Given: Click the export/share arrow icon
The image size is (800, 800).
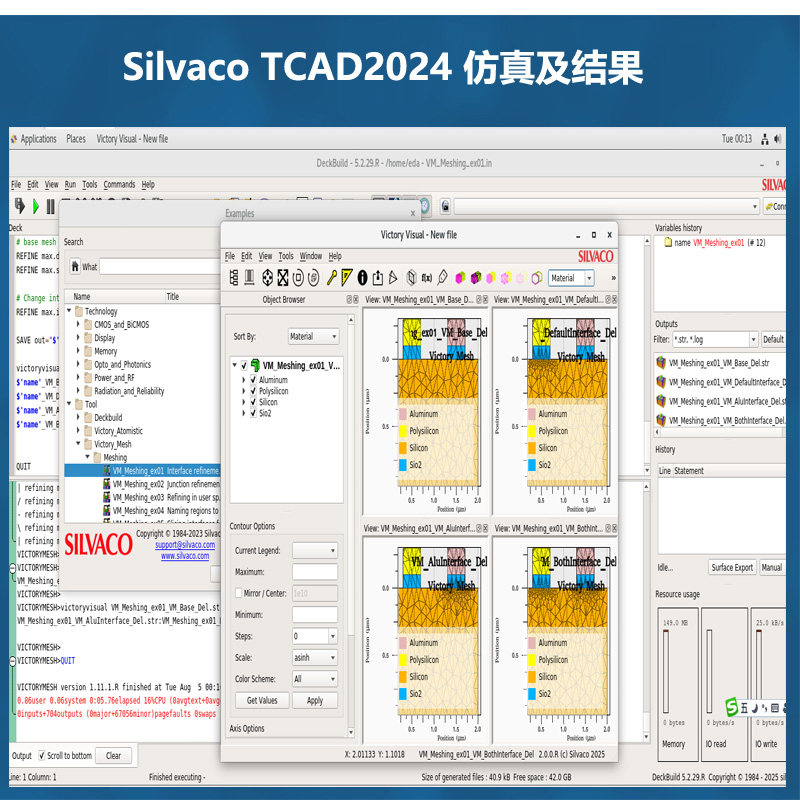Looking at the screenshot, I should (x=378, y=278).
